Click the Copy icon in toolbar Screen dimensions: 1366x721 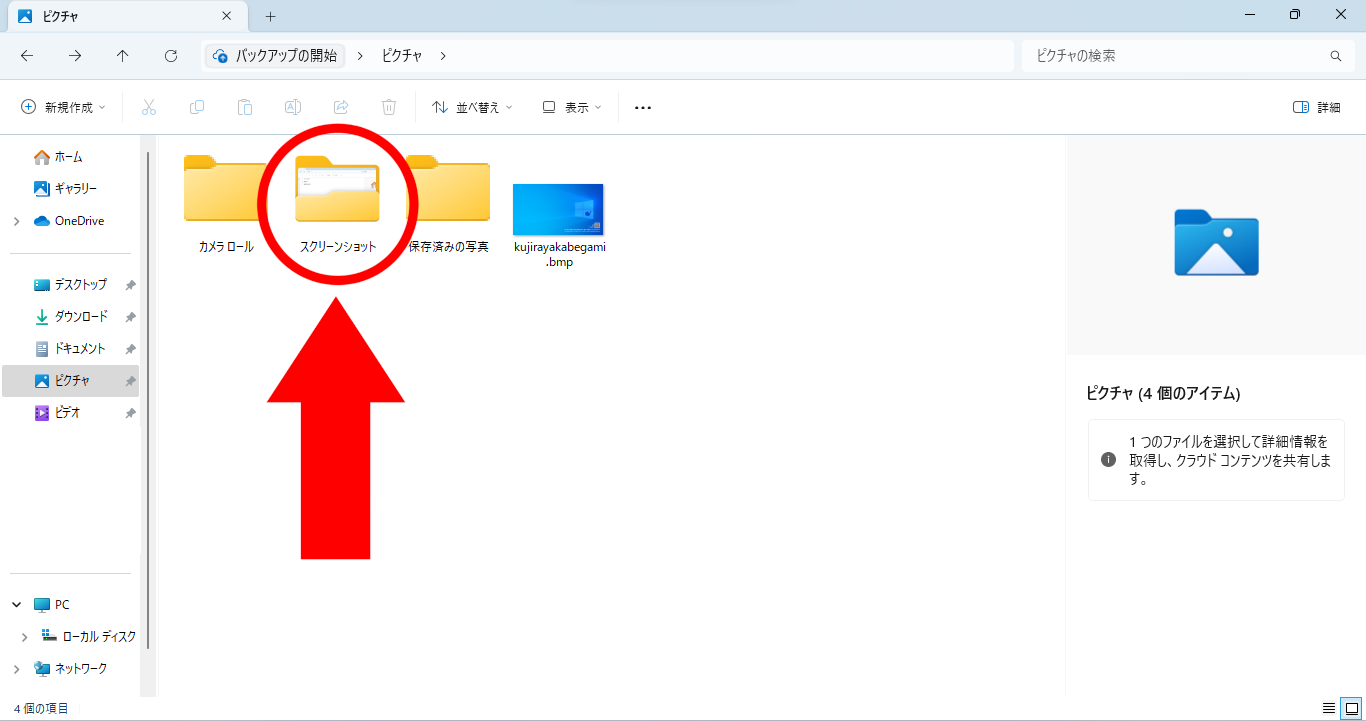coord(197,107)
